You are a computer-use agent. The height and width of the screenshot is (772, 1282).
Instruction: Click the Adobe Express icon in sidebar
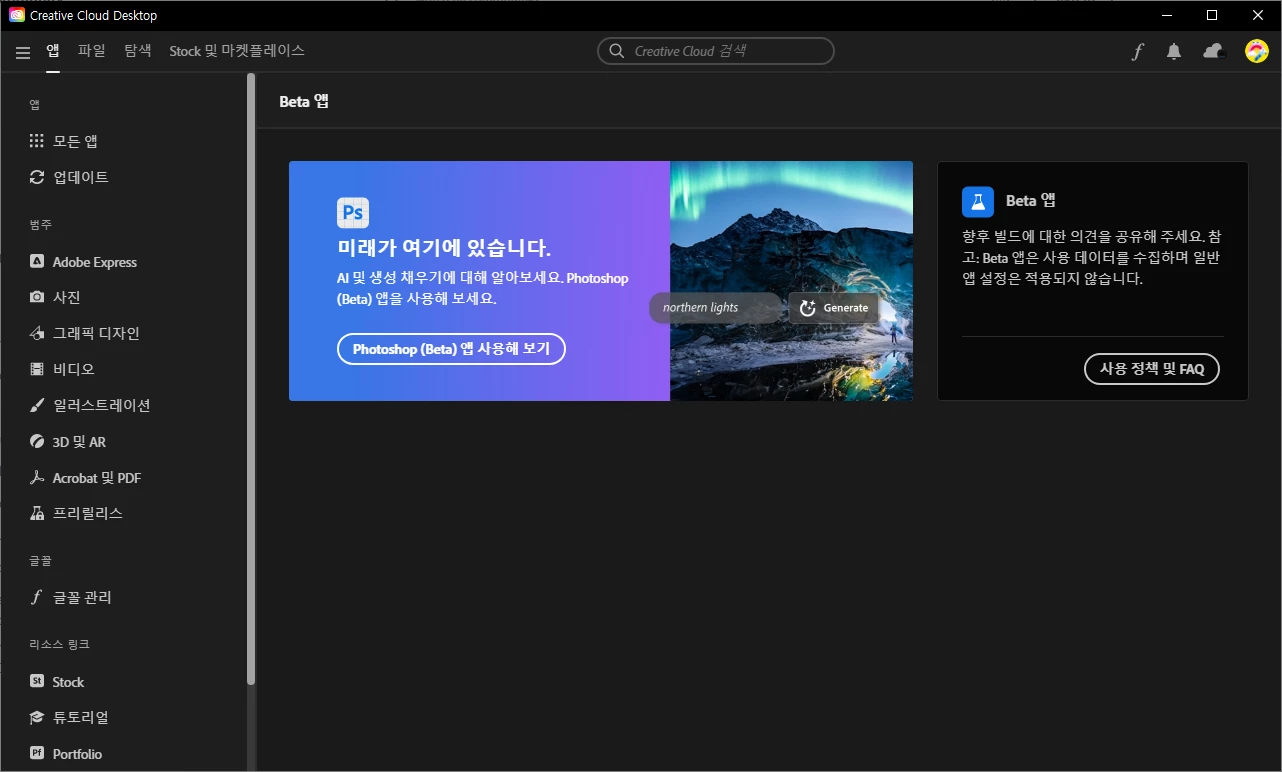click(37, 262)
